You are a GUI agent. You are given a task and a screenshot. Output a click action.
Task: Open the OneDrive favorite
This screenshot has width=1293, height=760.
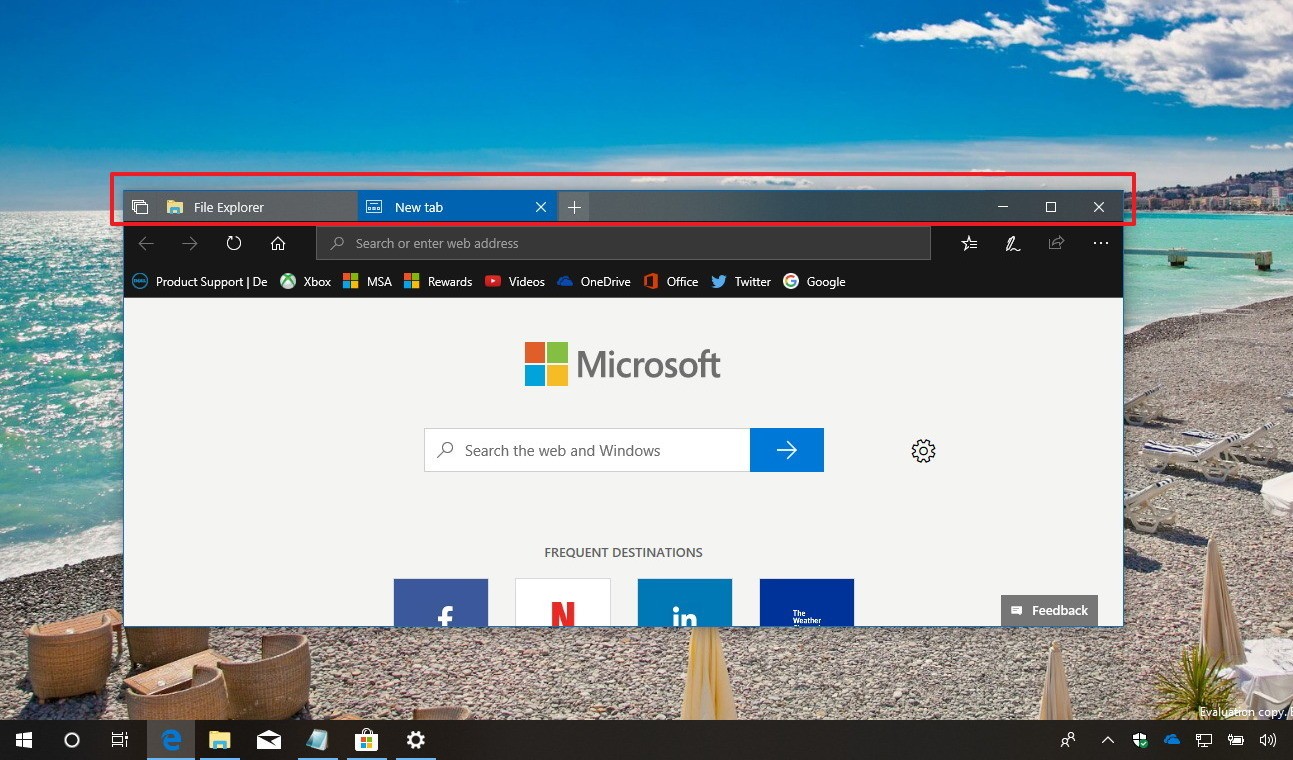pyautogui.click(x=594, y=282)
